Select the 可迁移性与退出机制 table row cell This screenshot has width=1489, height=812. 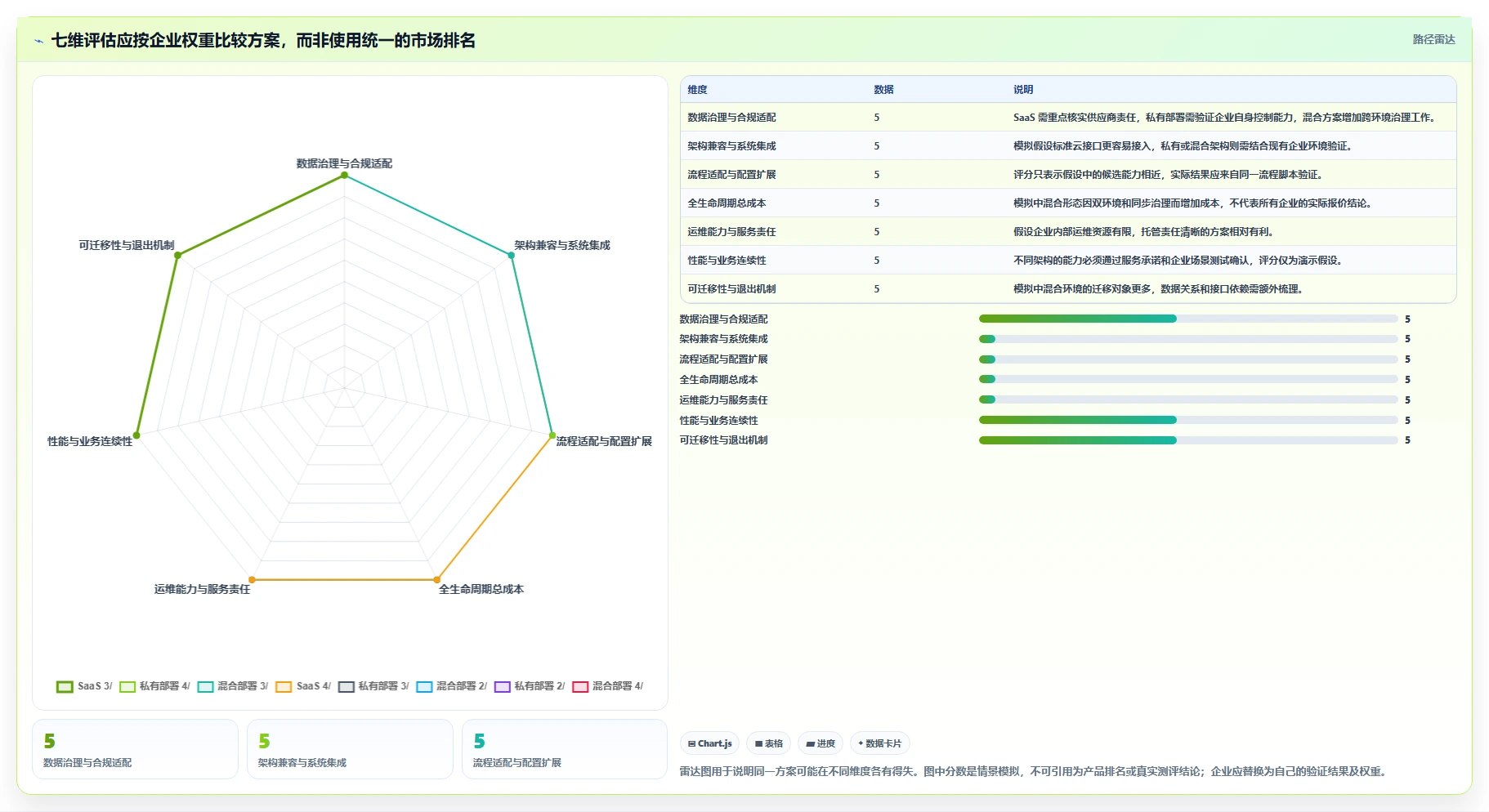(731, 289)
